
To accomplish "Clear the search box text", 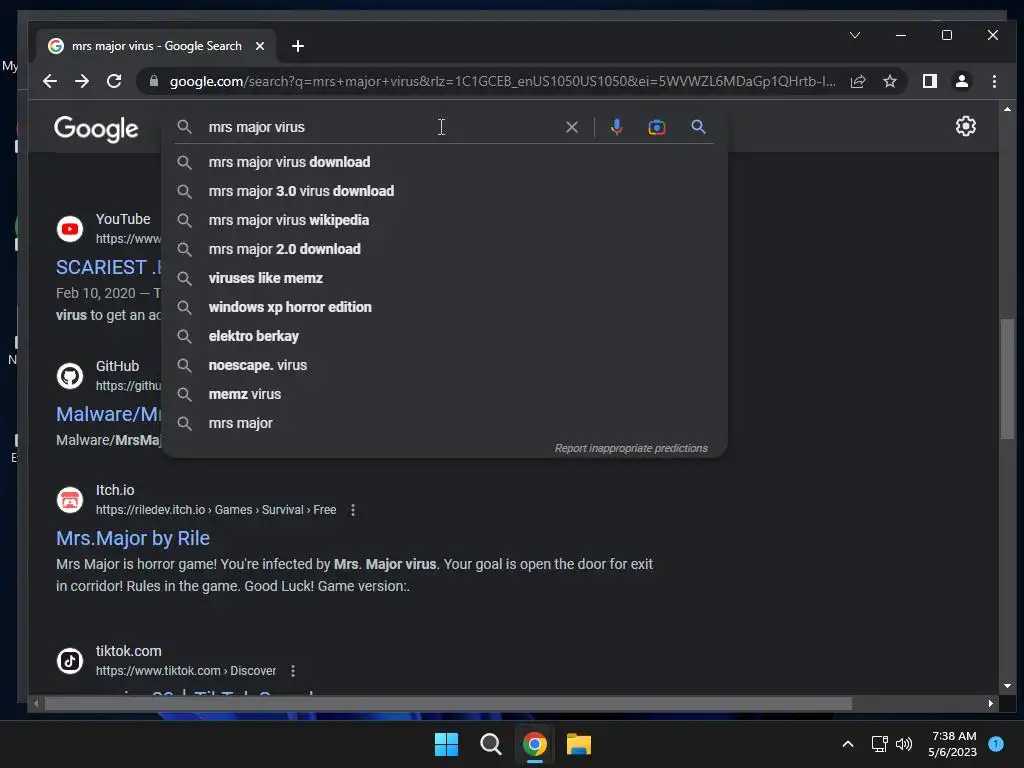I will [x=571, y=127].
